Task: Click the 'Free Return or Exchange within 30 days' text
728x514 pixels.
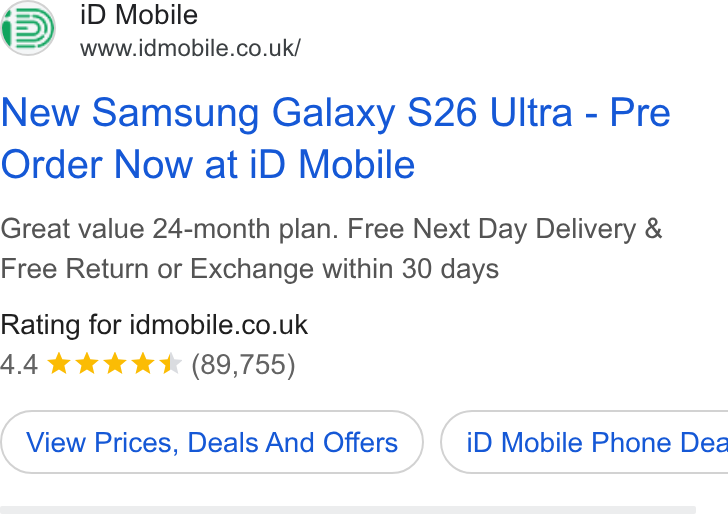Action: coord(250,269)
